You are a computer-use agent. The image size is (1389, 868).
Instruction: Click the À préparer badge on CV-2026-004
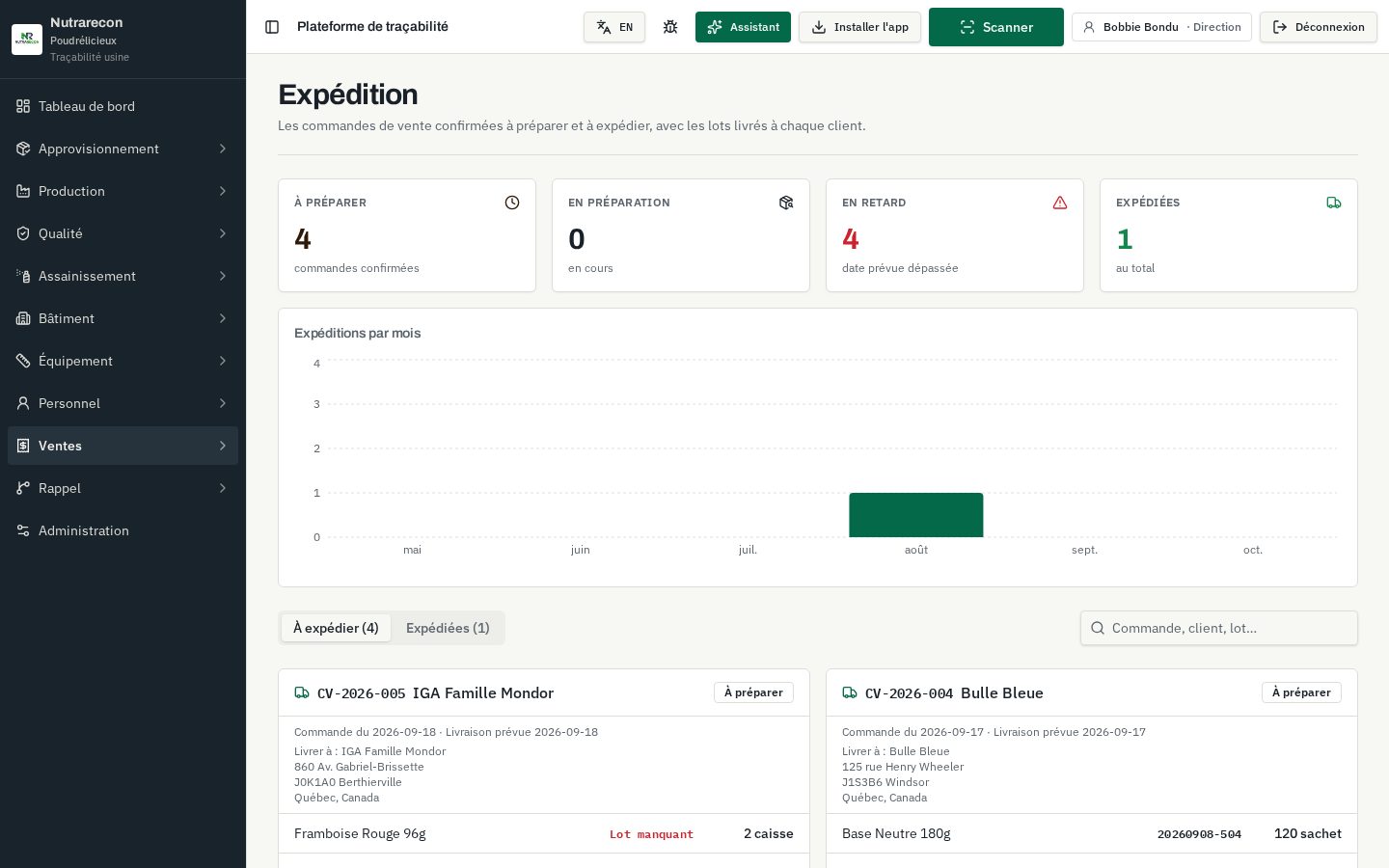1301,692
